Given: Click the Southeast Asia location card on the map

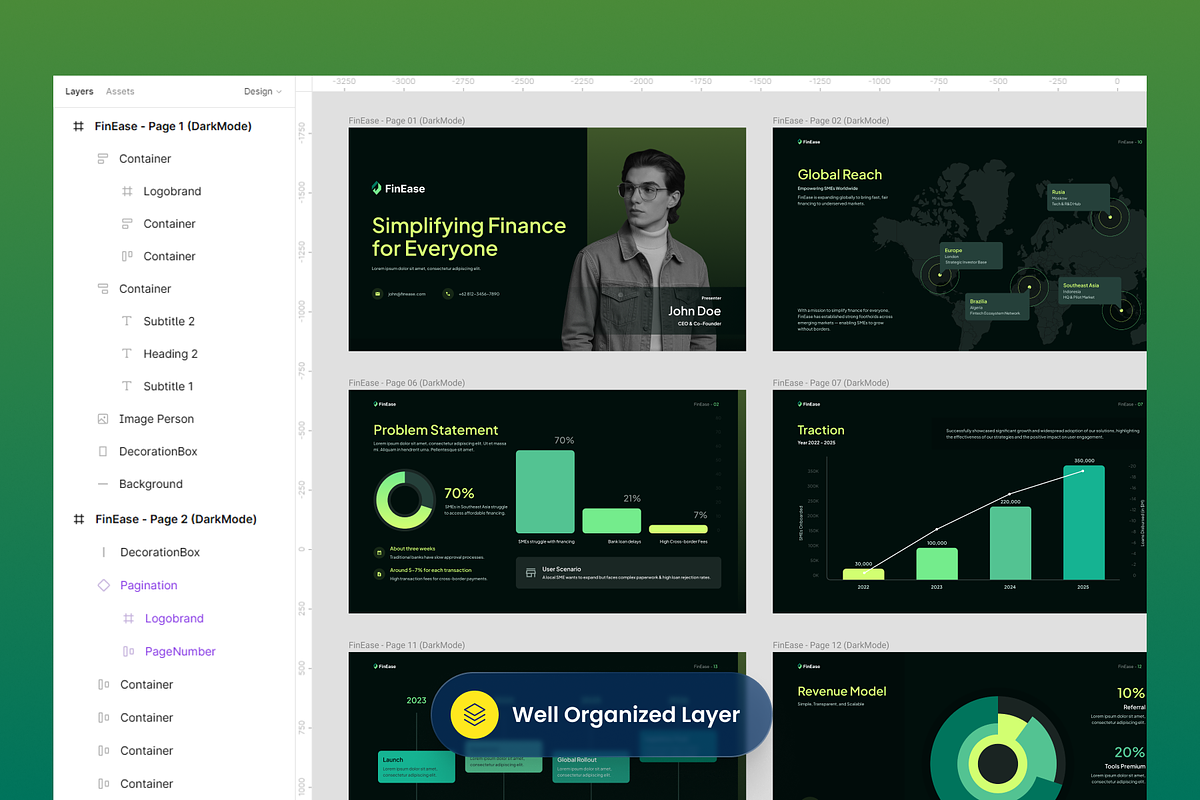Looking at the screenshot, I should pos(1088,291).
